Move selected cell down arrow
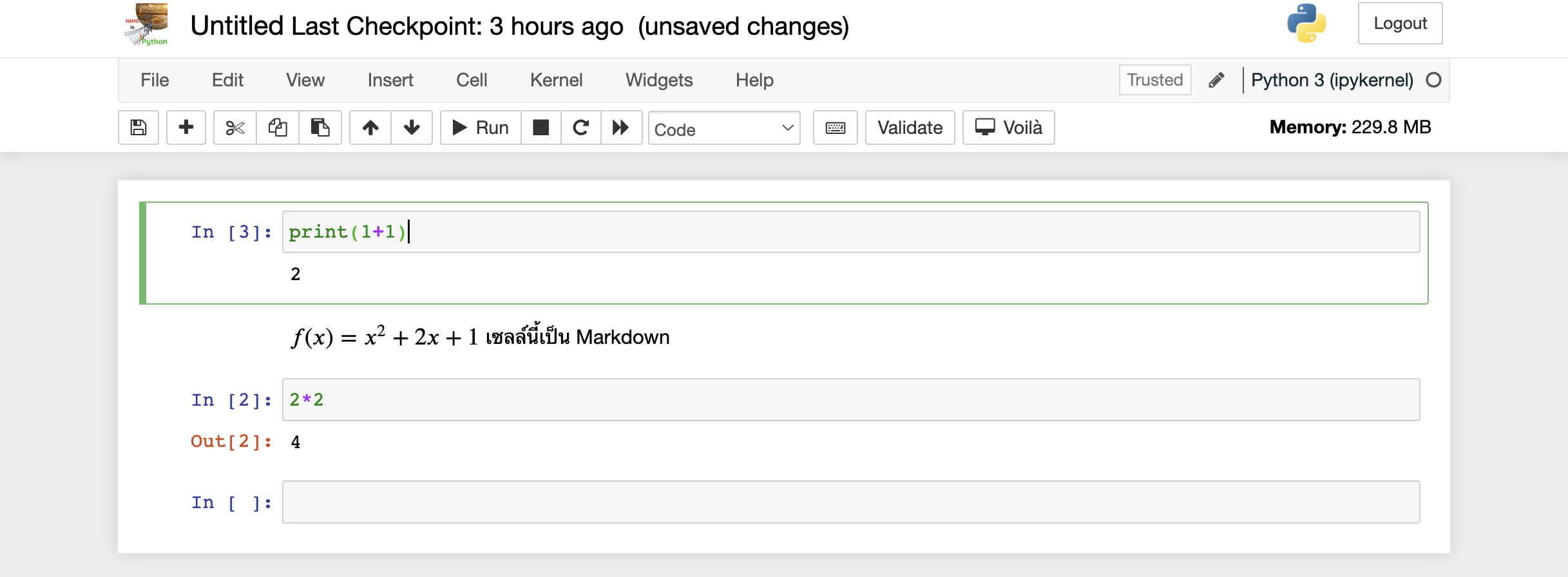Screen dimensions: 1568x577 click(412, 128)
